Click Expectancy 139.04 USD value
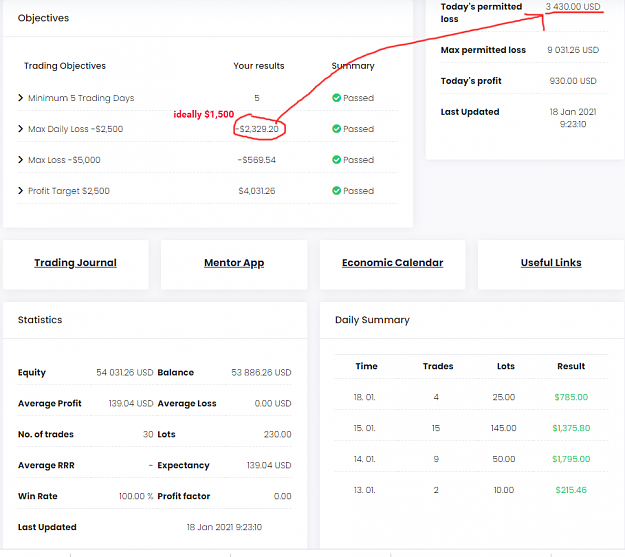 [x=269, y=465]
